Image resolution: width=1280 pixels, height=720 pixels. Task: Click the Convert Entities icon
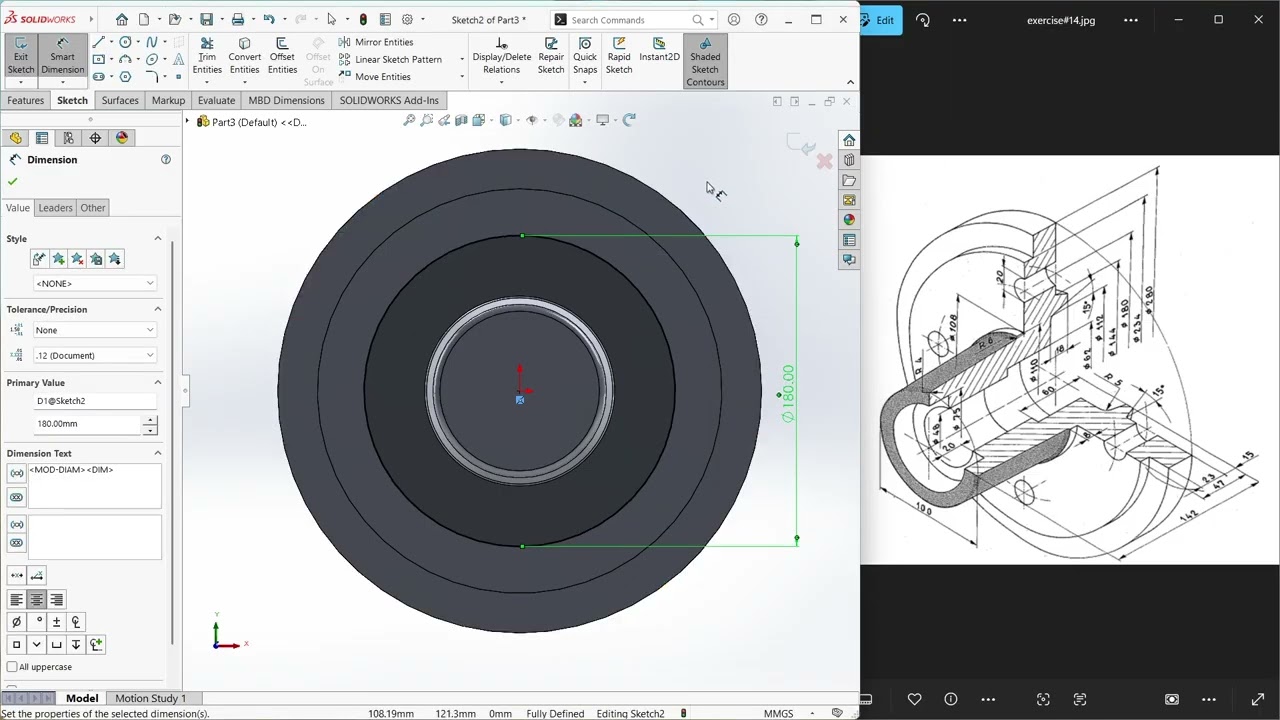[244, 56]
